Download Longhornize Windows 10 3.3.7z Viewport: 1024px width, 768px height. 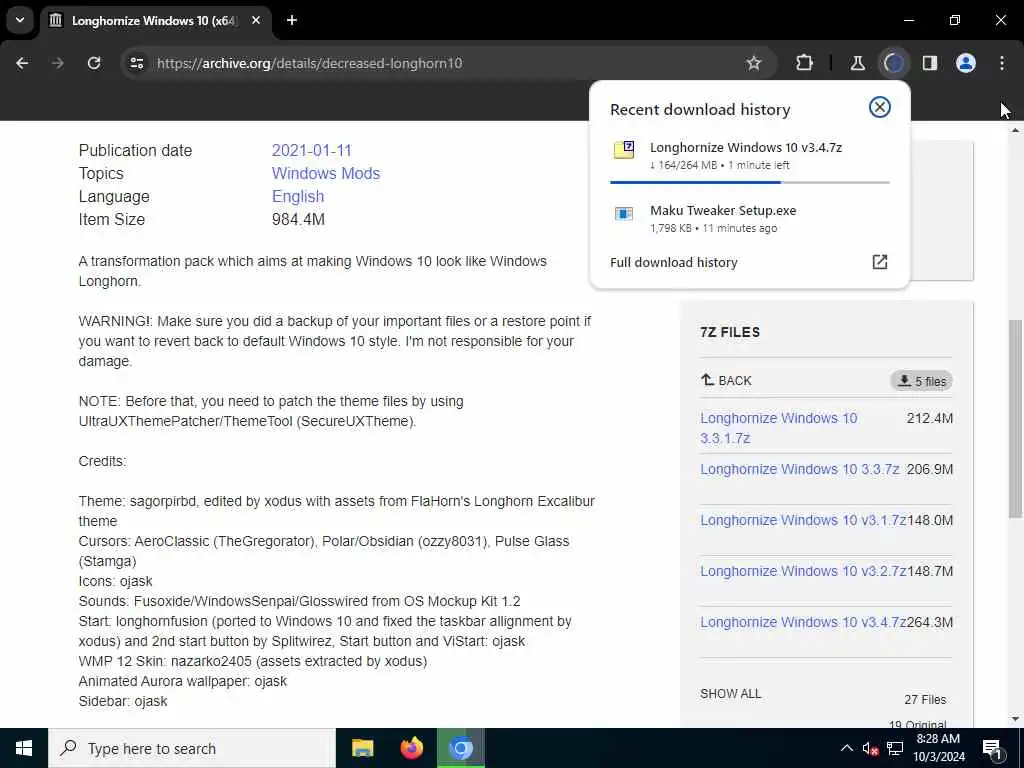(x=799, y=469)
